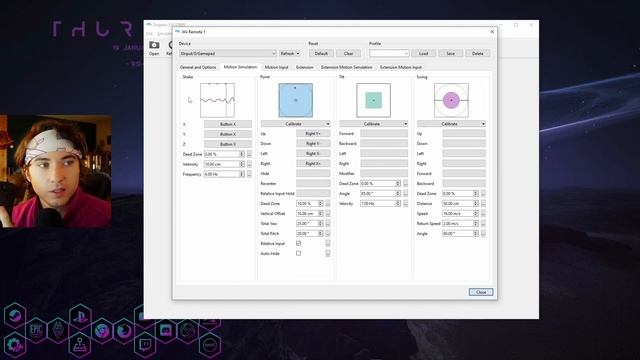Expand the Refresh dropdown button
640x360 pixels.
tap(290, 53)
